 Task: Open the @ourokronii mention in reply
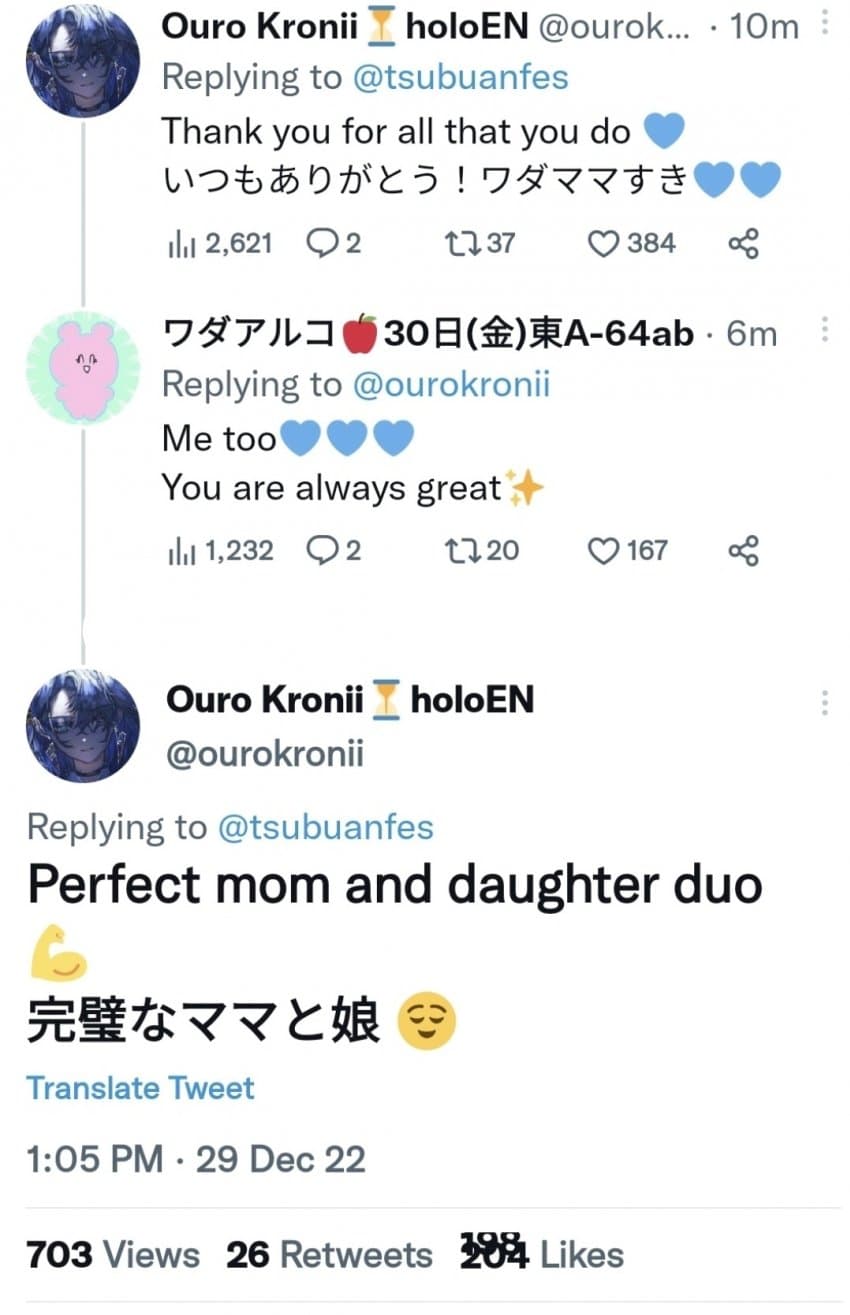(x=451, y=384)
